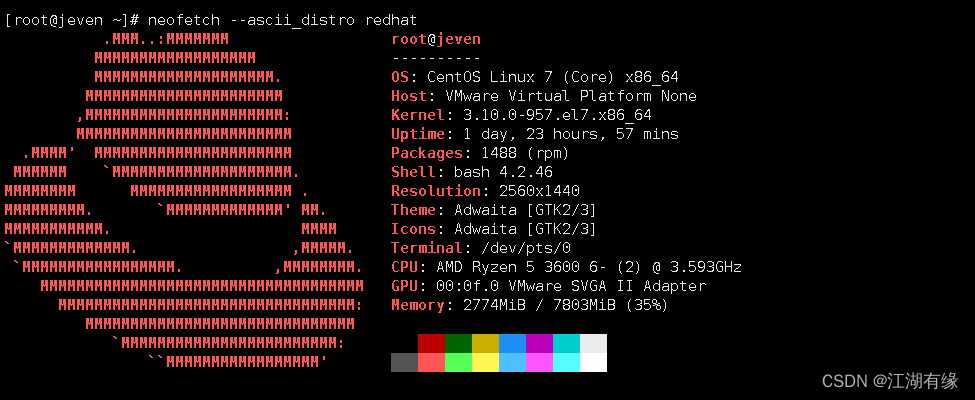Click the pure white color block
975x400 pixels.
(593, 362)
